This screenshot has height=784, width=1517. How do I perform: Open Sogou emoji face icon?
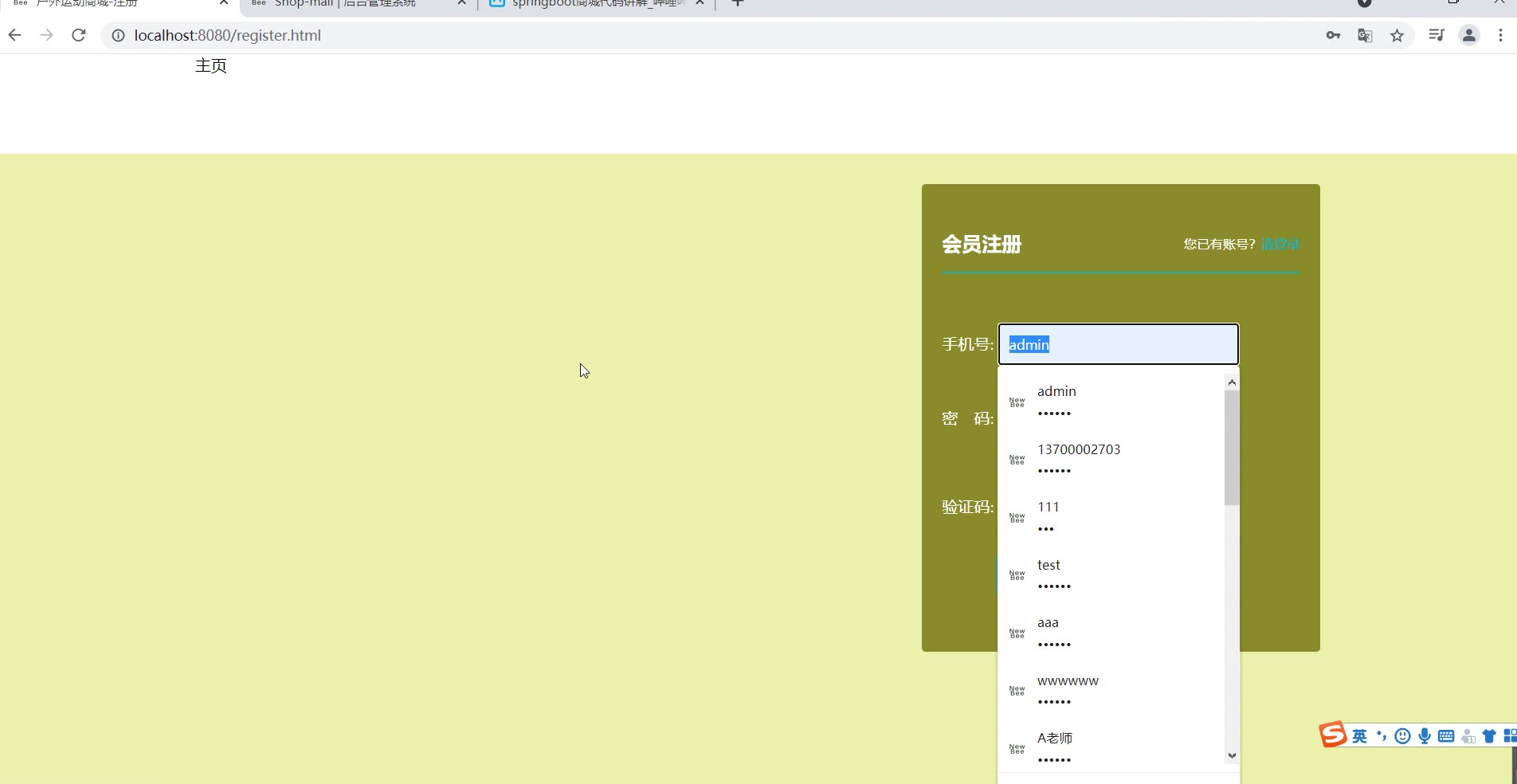coord(1403,736)
